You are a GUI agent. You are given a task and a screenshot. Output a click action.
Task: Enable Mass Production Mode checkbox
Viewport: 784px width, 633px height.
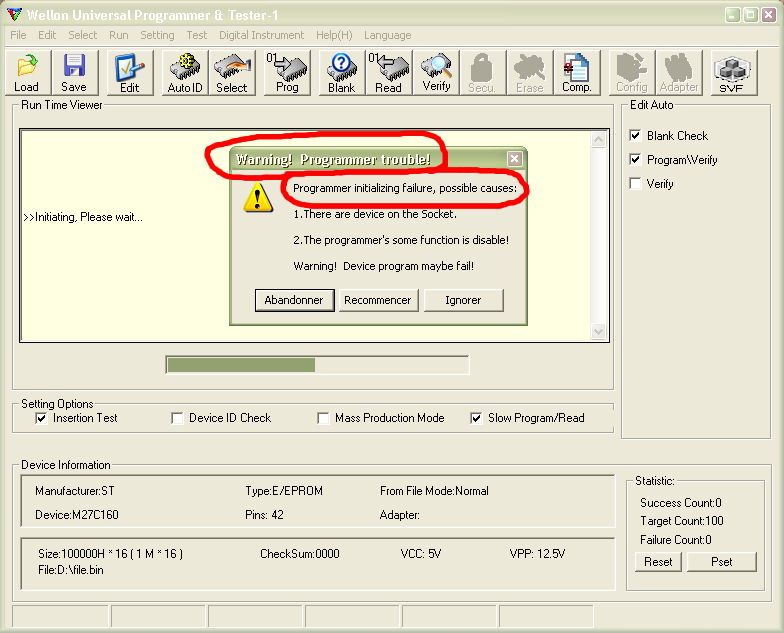[x=323, y=418]
